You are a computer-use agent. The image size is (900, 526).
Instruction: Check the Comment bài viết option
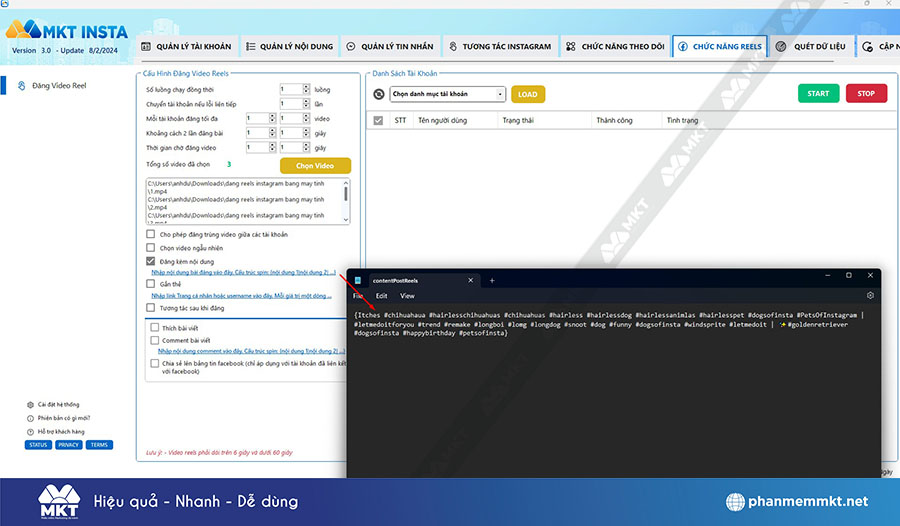154,340
